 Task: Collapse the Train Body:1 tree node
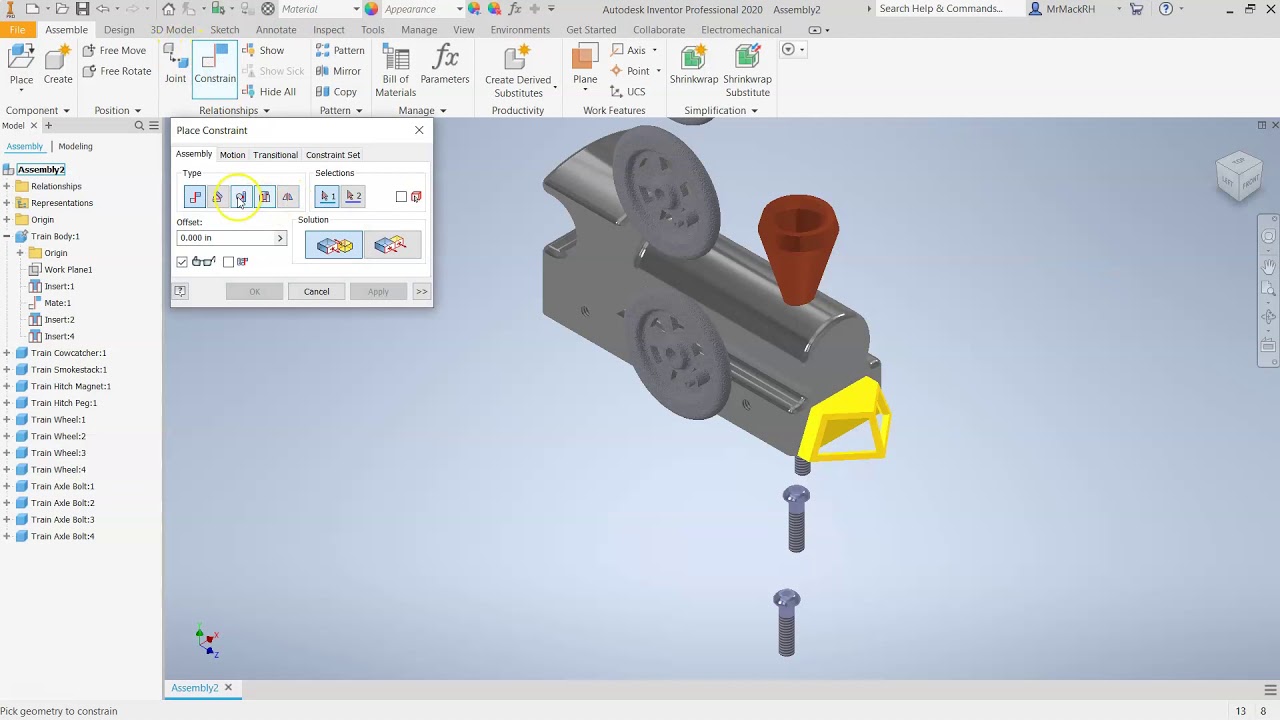coord(7,236)
